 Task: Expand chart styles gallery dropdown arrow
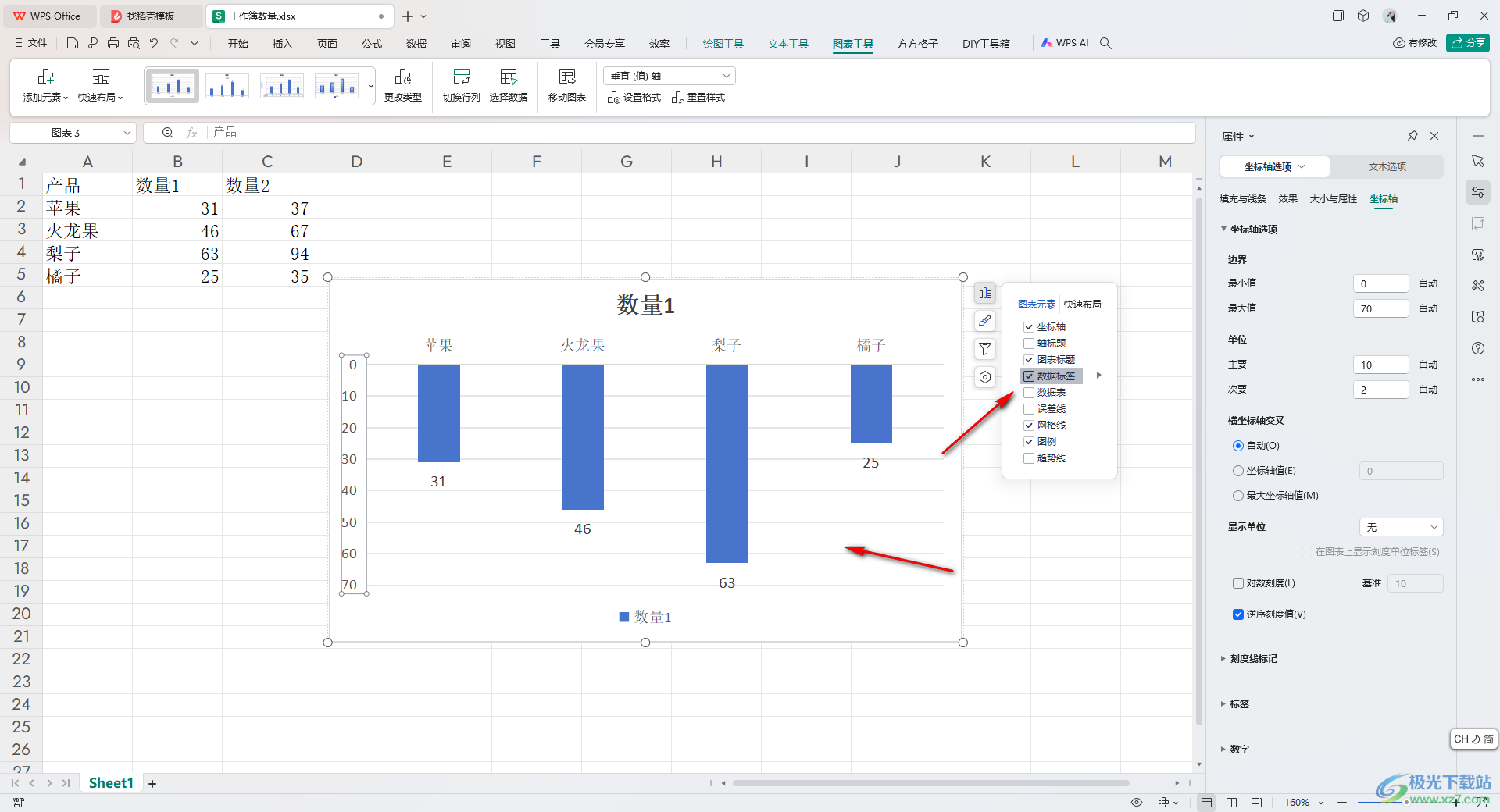[x=371, y=85]
